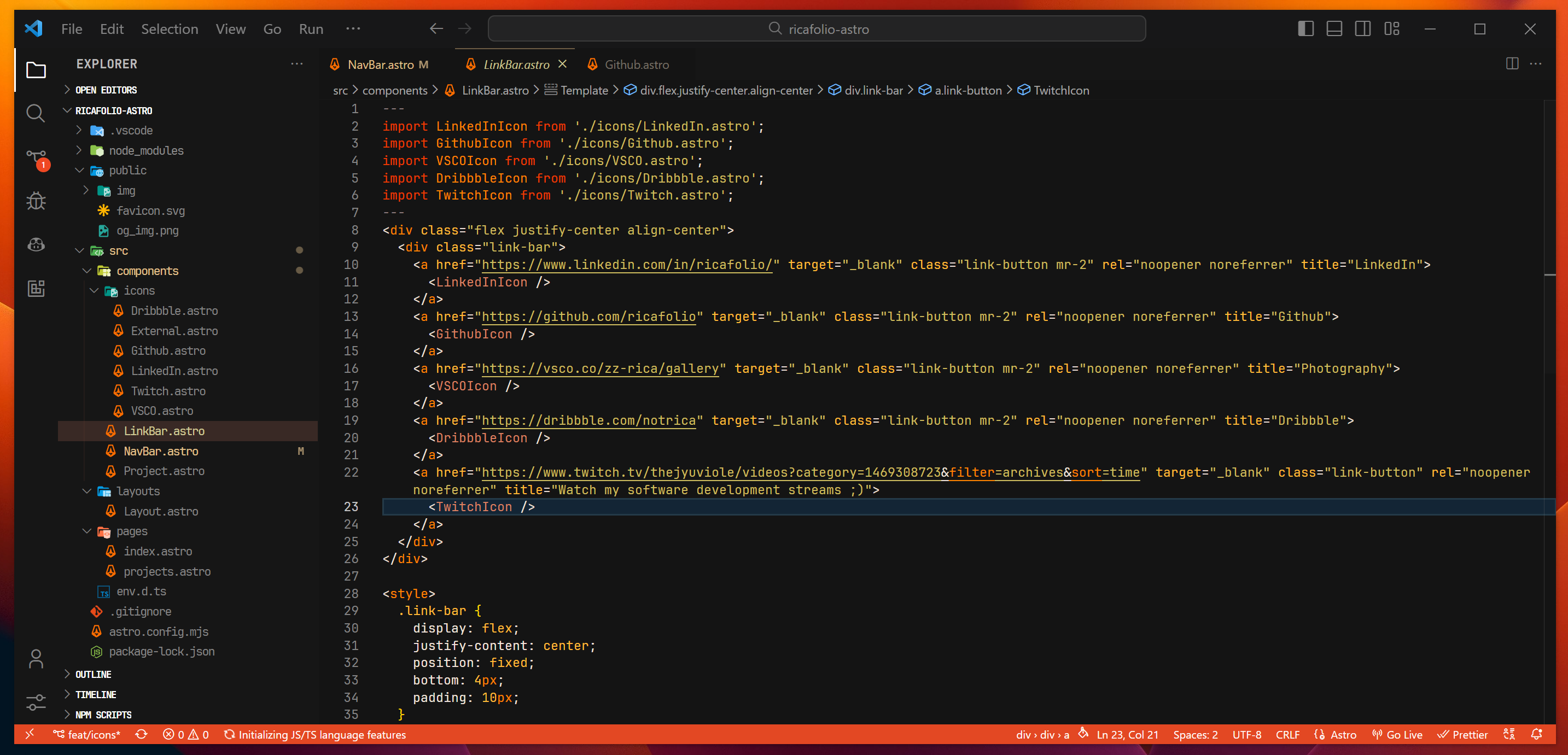Click Go Live in status bar
The width and height of the screenshot is (1568, 755).
pyautogui.click(x=1398, y=734)
